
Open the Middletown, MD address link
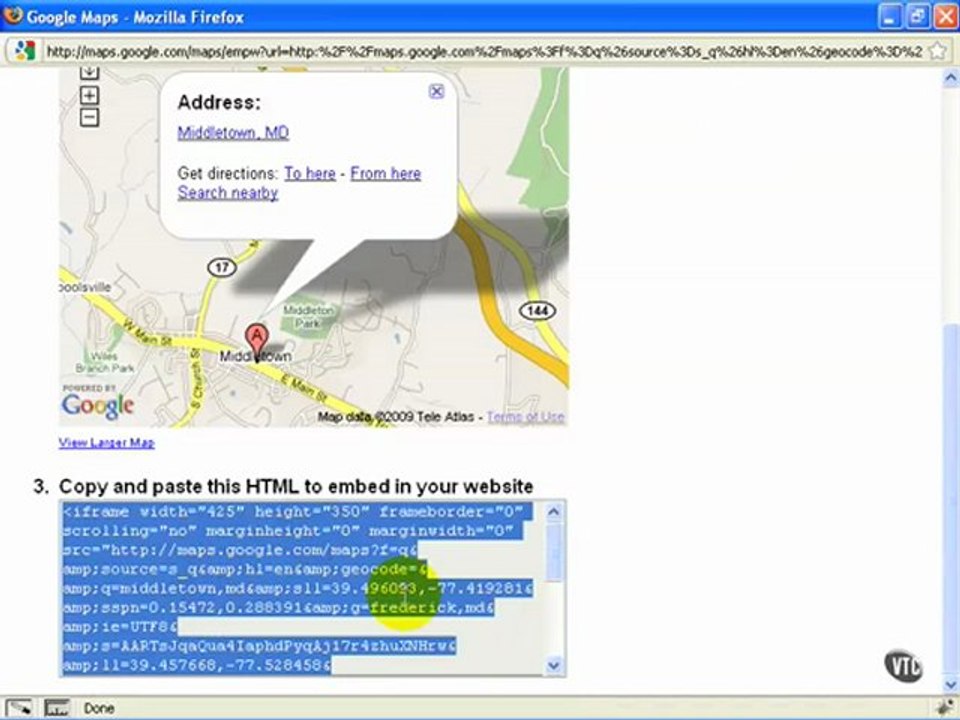point(233,133)
